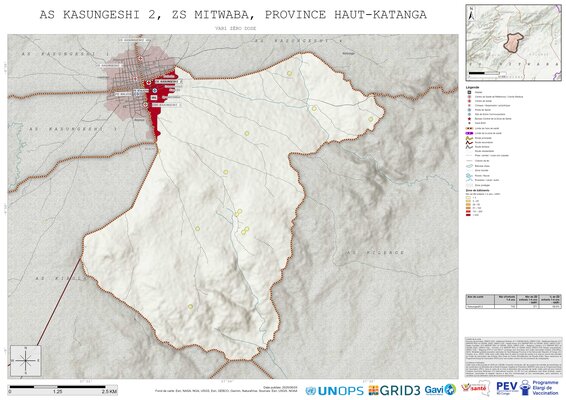Select the blue cross marker in red zone
The image size is (566, 400).
click(154, 90)
